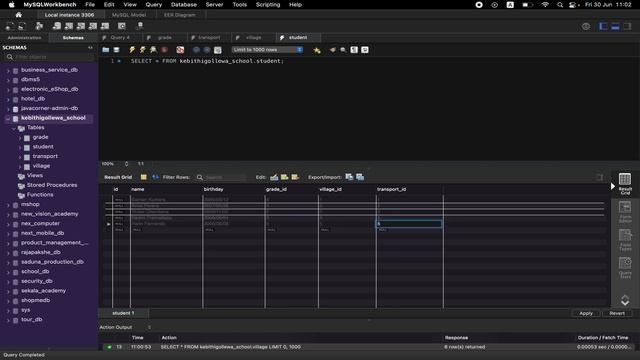Toggle continue-on-error execution icon

(x=180, y=50)
